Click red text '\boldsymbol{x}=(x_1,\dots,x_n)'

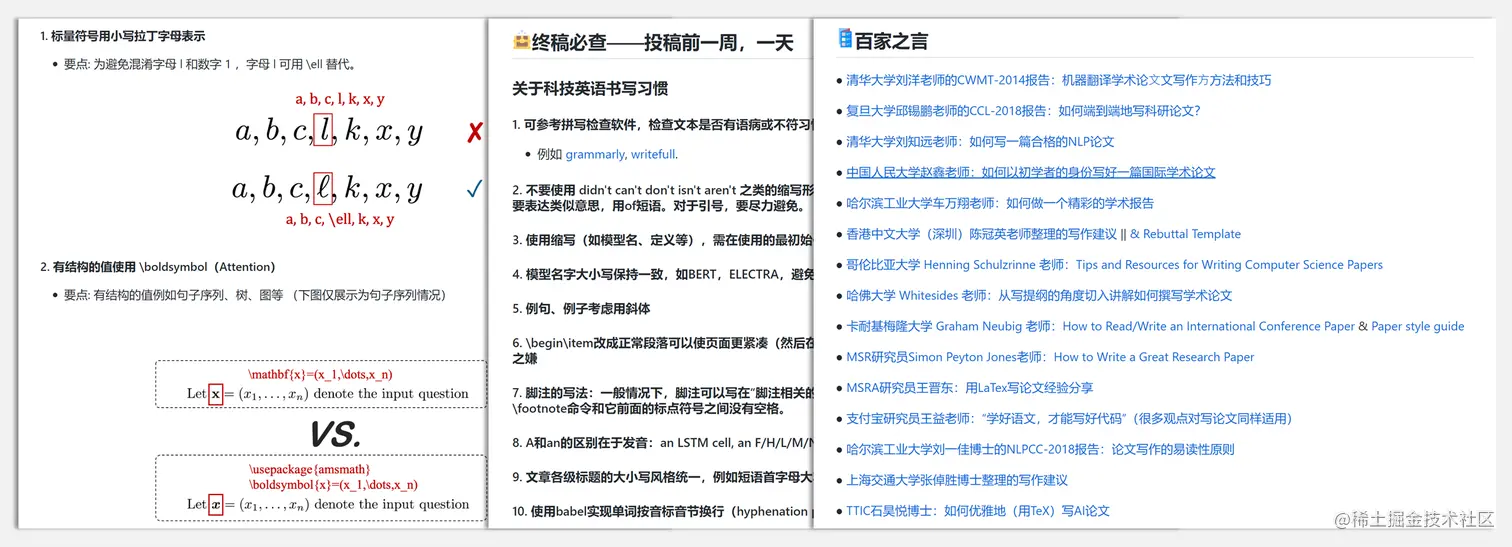coord(333,485)
